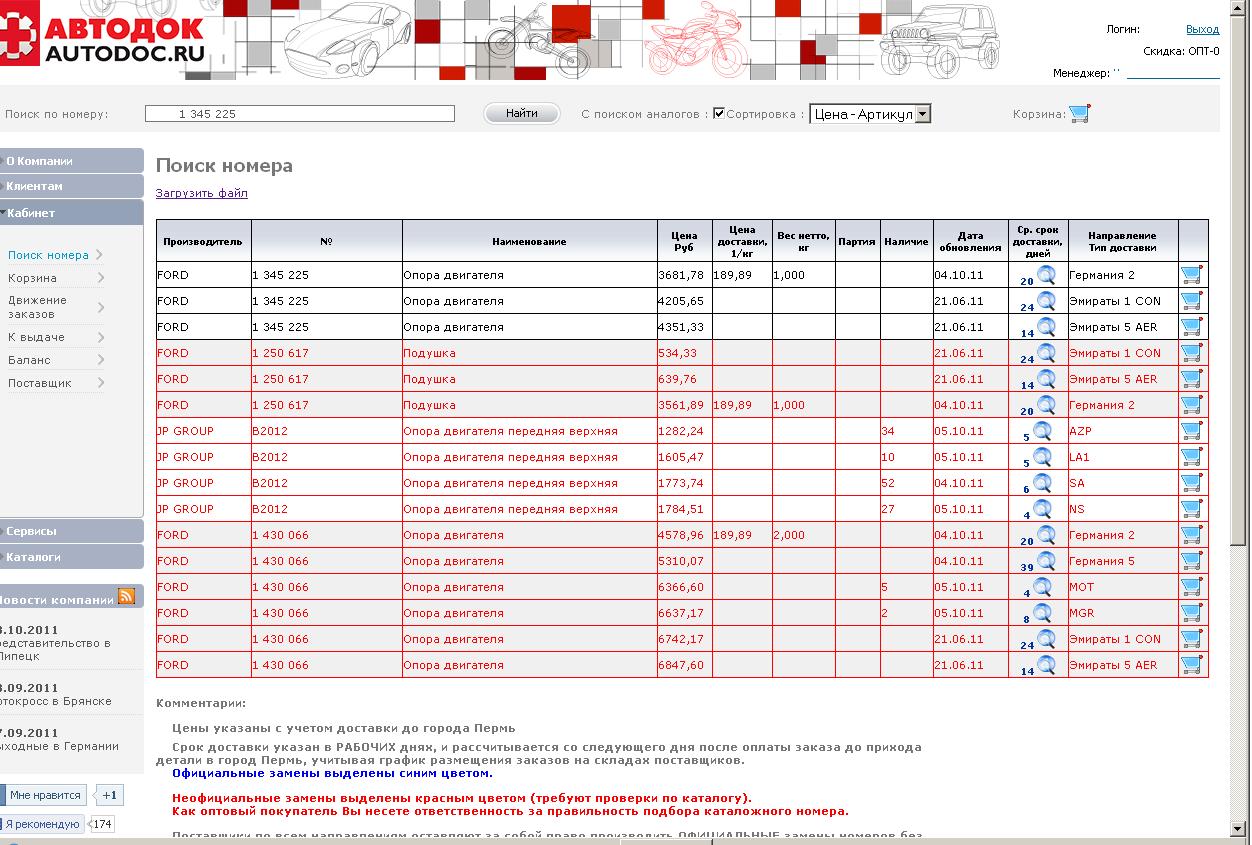Click the Цена Руб column header
The height and width of the screenshot is (845, 1252).
(x=684, y=241)
